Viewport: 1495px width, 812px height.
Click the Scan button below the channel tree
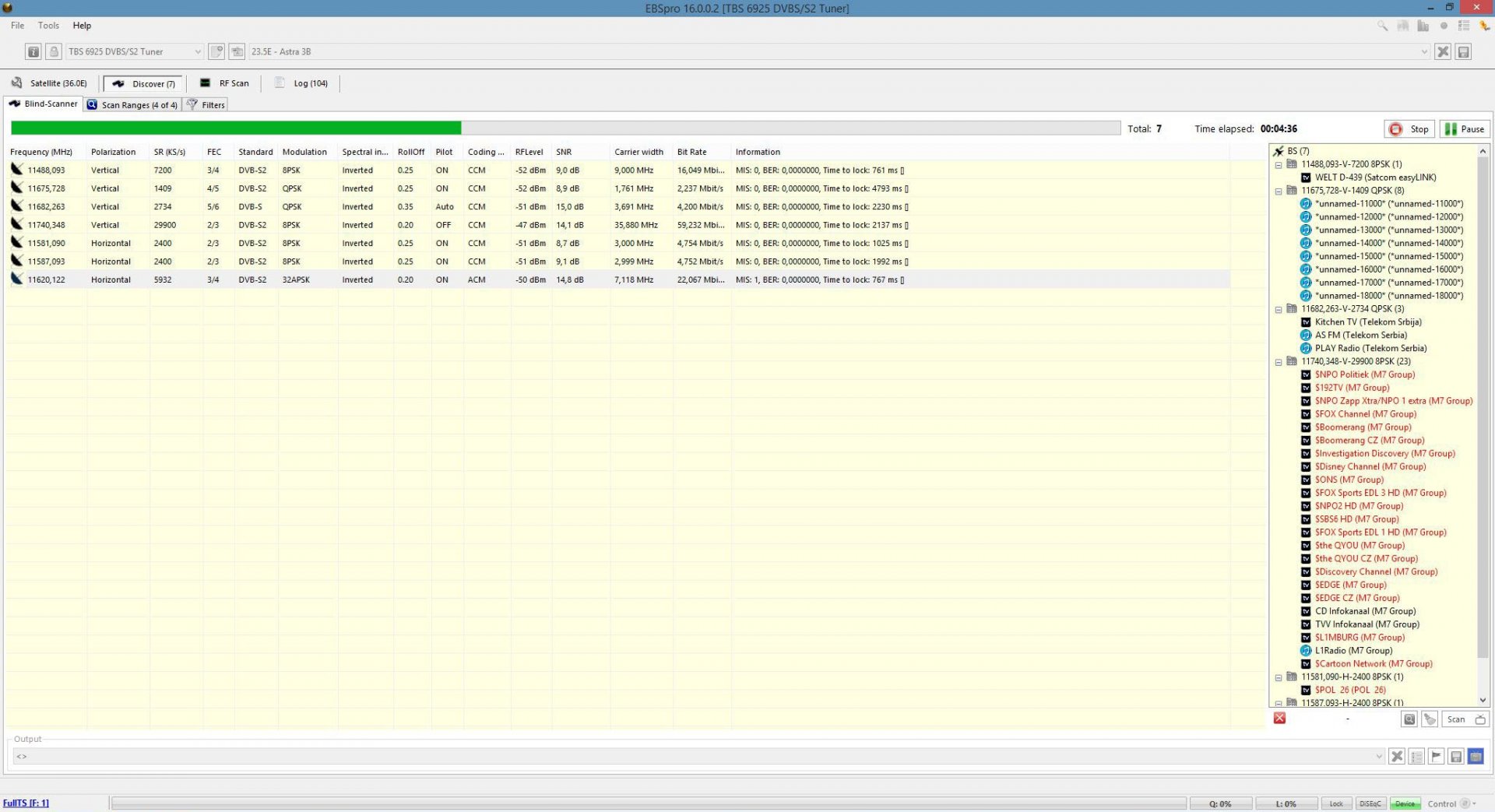pos(1456,719)
